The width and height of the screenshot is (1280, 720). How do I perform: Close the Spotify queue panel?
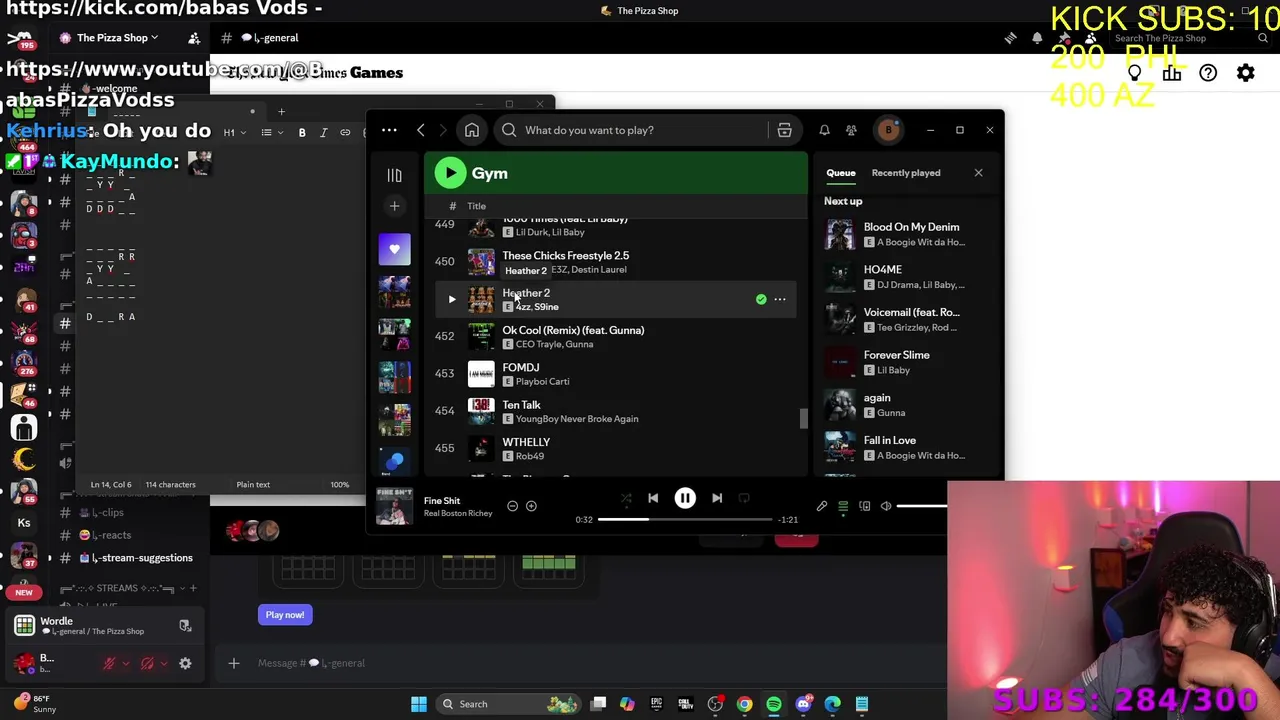(x=978, y=173)
